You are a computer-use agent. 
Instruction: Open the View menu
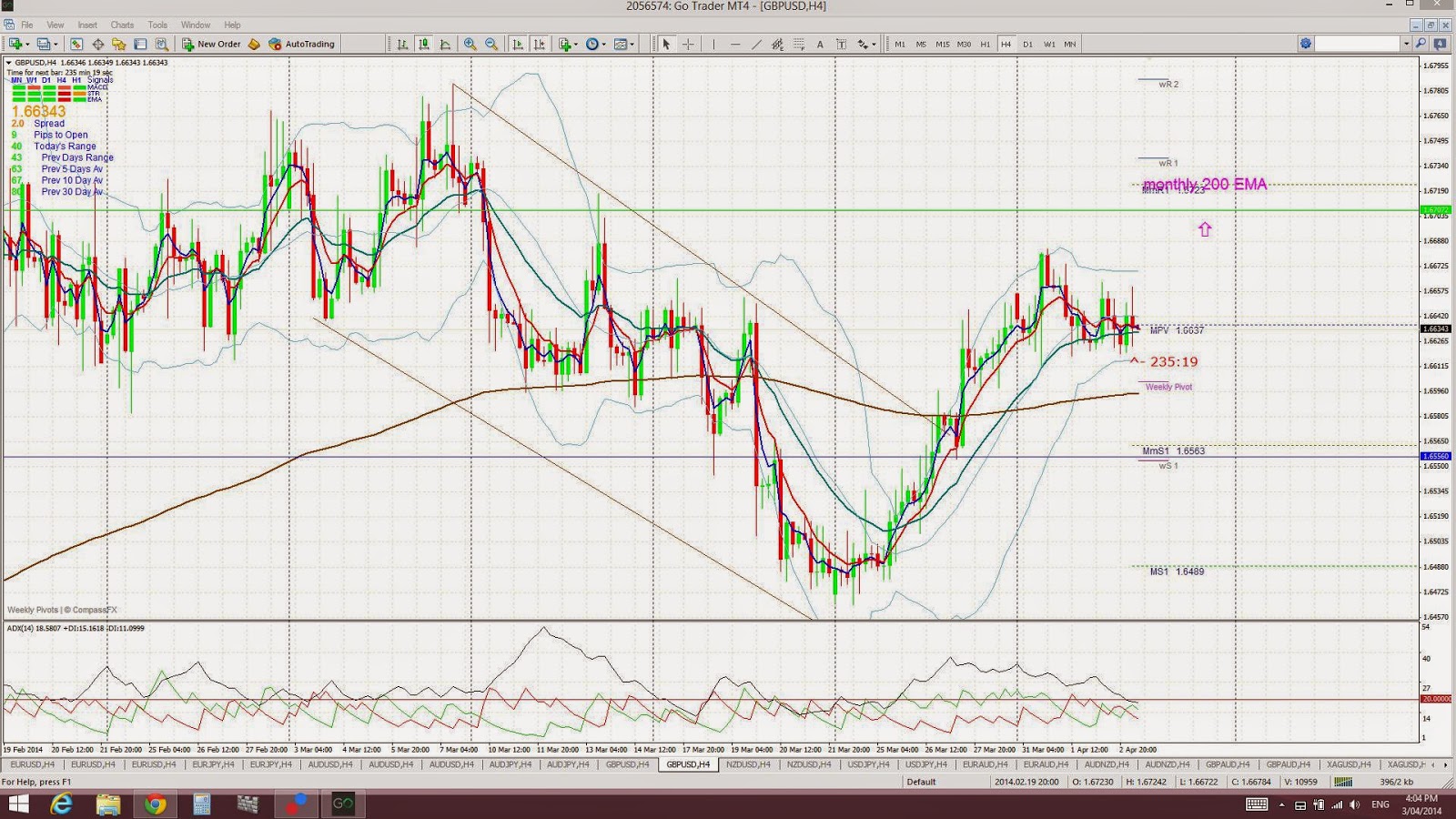(x=56, y=25)
